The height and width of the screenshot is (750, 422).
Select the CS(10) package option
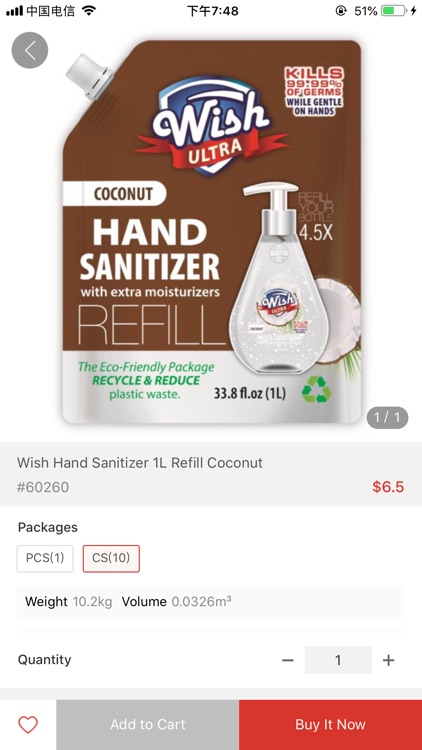pyautogui.click(x=111, y=559)
